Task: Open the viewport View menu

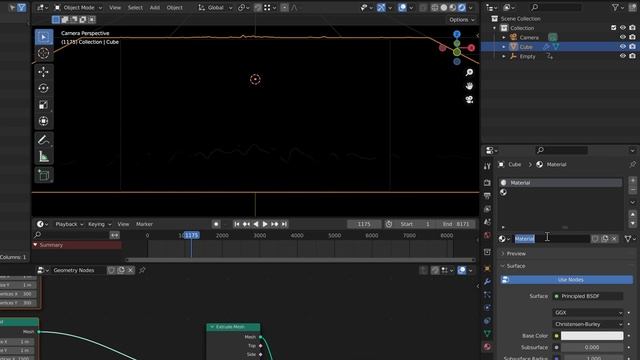Action: 115,8
